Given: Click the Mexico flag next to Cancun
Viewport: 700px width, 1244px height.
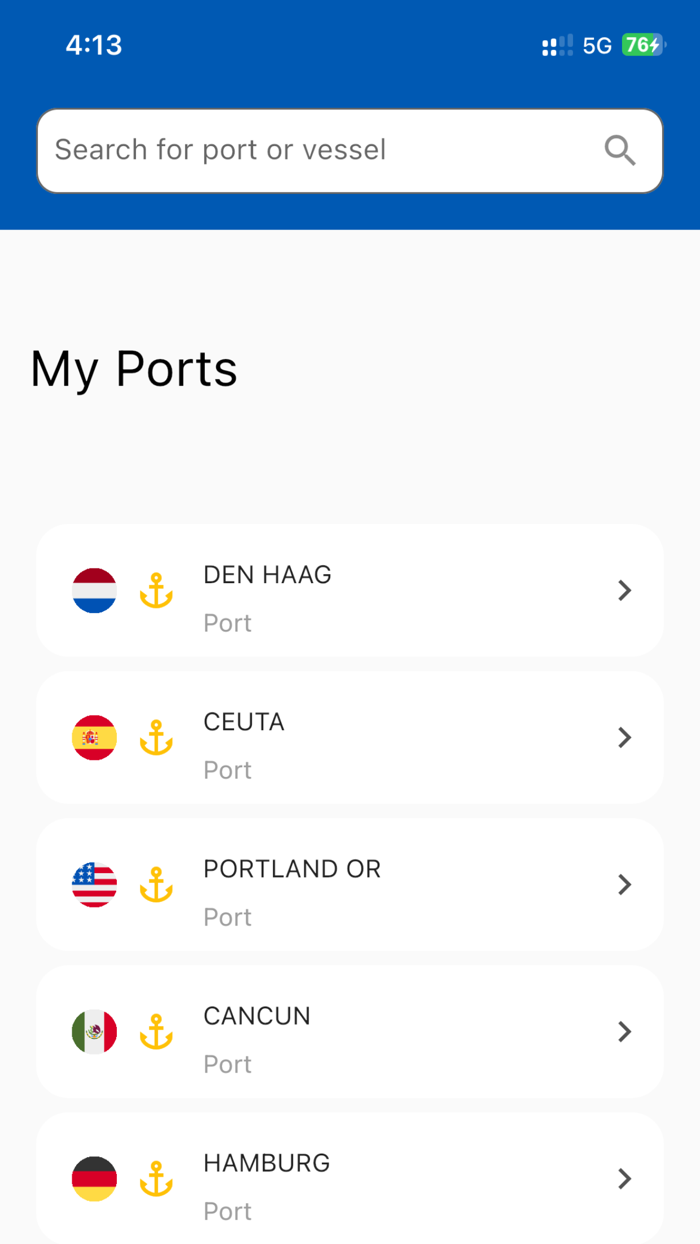Looking at the screenshot, I should click(x=94, y=1032).
